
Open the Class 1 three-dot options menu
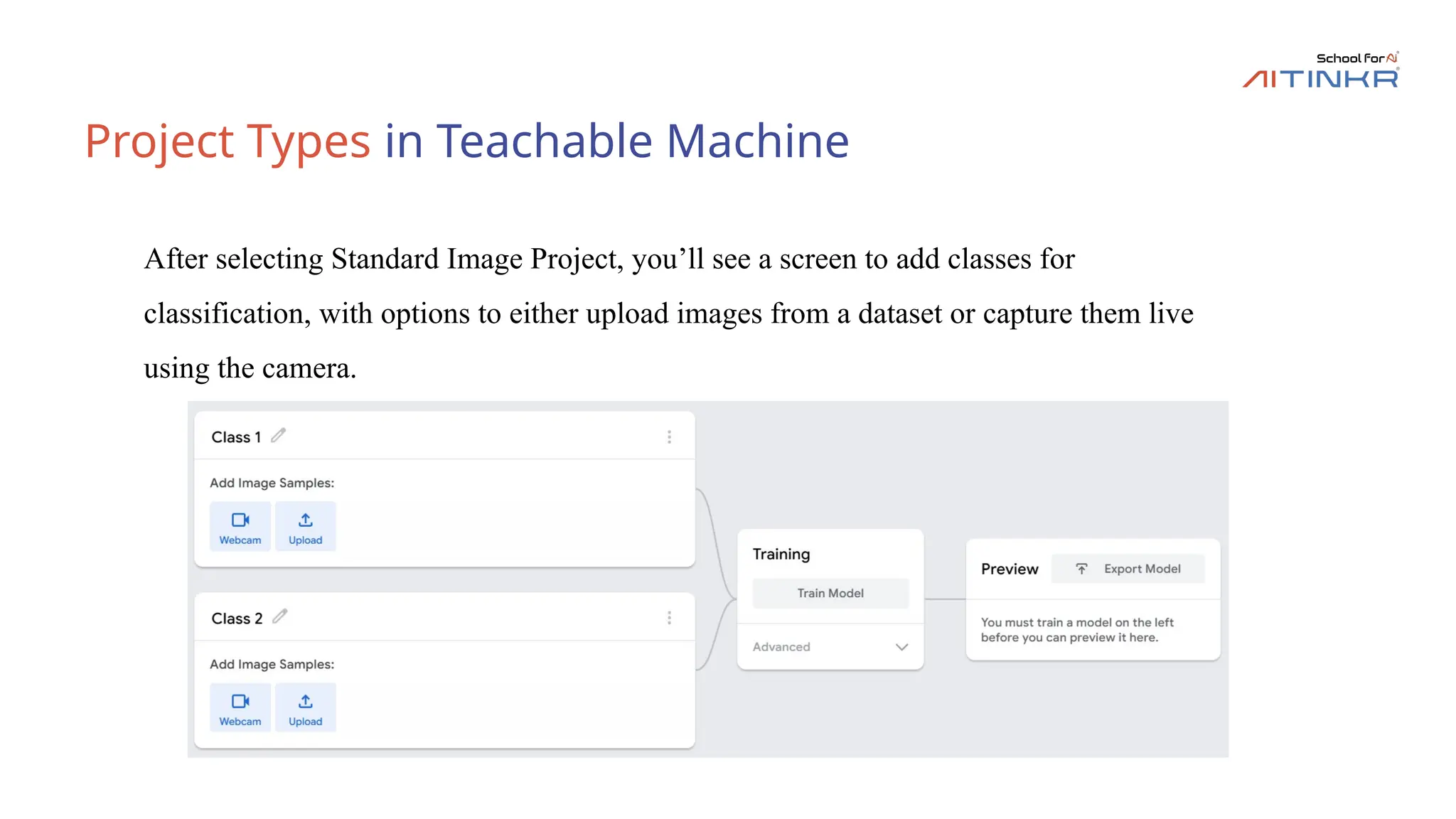pyautogui.click(x=669, y=437)
